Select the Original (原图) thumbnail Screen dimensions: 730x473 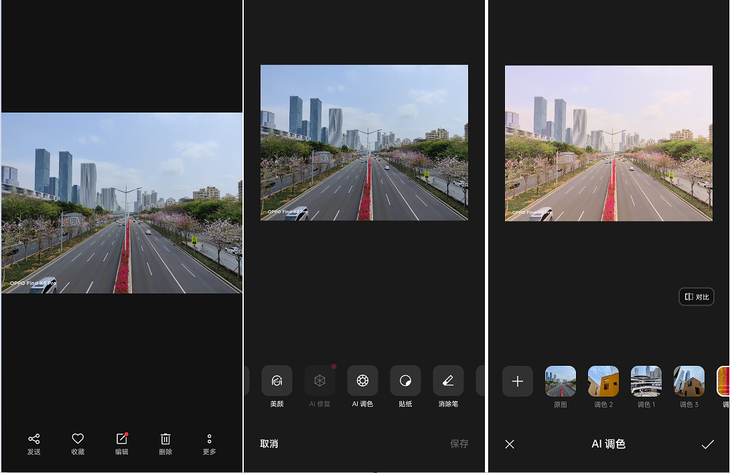560,381
